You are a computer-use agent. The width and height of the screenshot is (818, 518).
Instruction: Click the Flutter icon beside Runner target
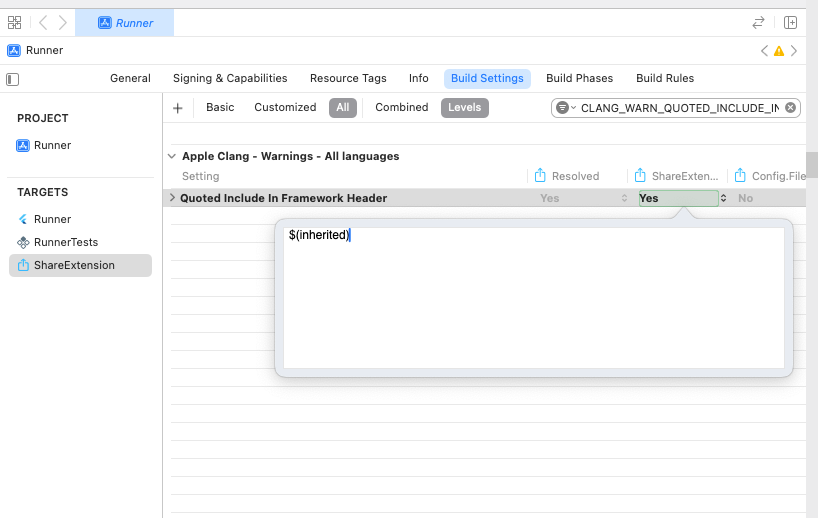coord(23,219)
